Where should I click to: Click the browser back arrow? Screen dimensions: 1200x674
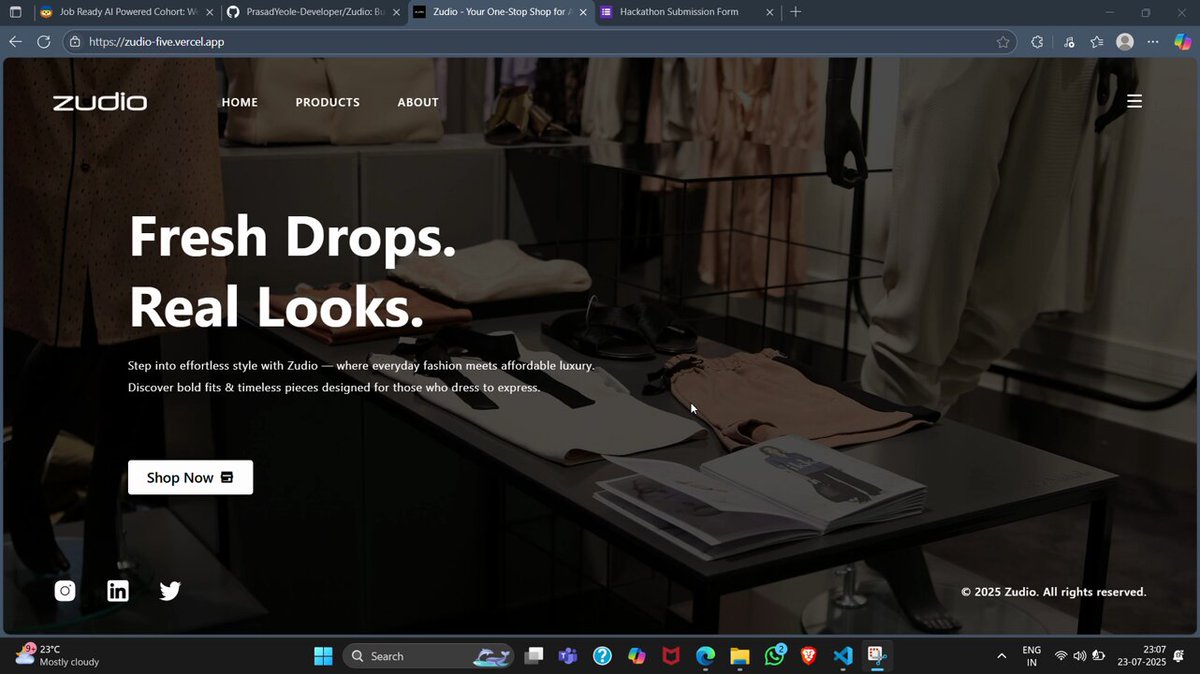click(x=15, y=42)
